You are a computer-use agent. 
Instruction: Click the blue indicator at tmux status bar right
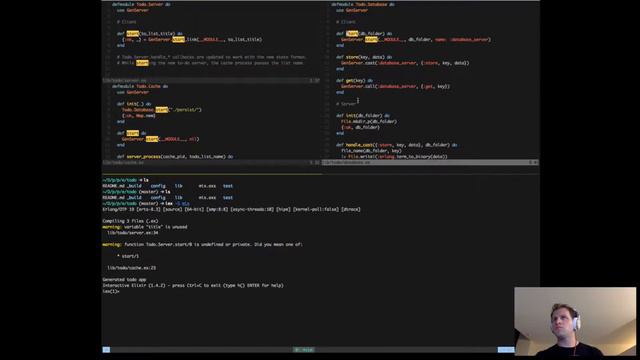pyautogui.click(x=506, y=350)
